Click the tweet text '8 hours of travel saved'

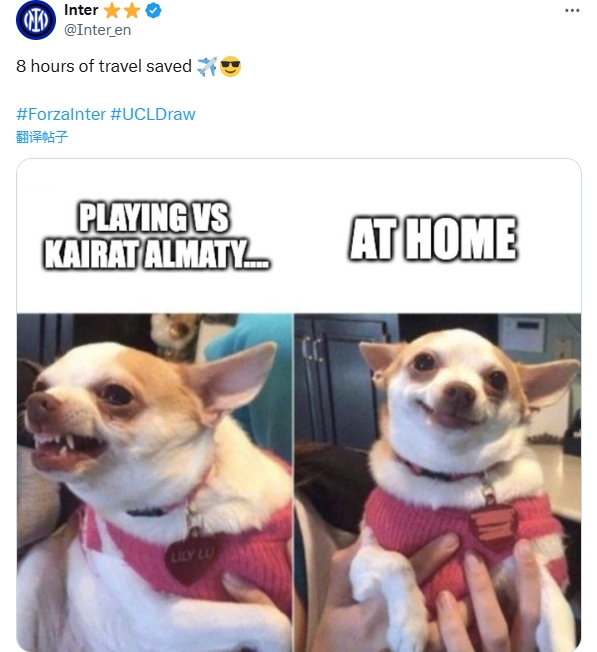(104, 67)
